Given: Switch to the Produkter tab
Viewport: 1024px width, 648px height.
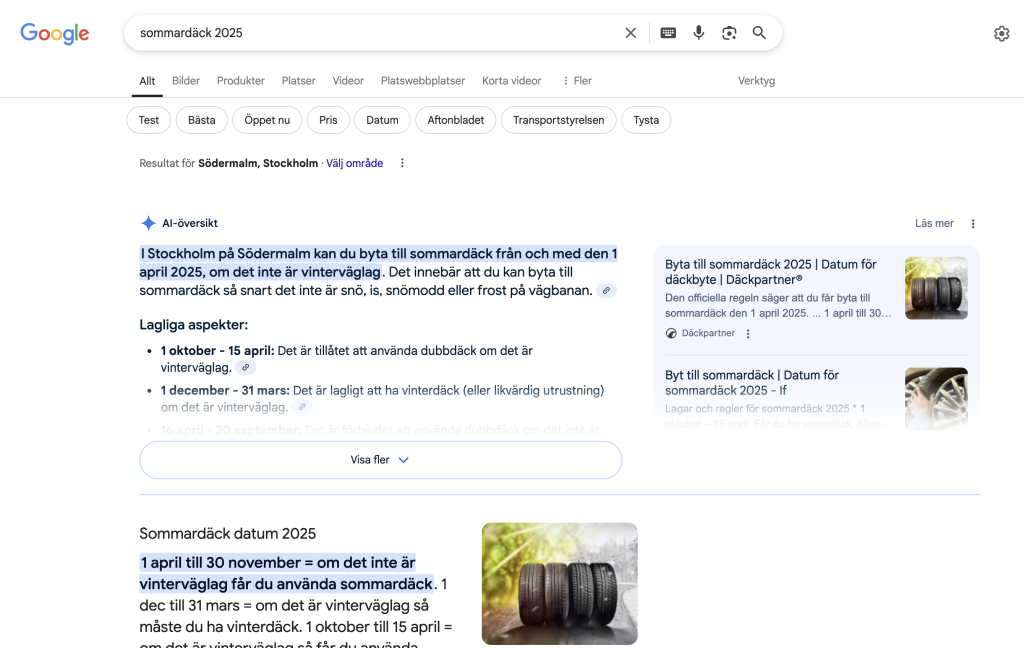Looking at the screenshot, I should pos(240,81).
